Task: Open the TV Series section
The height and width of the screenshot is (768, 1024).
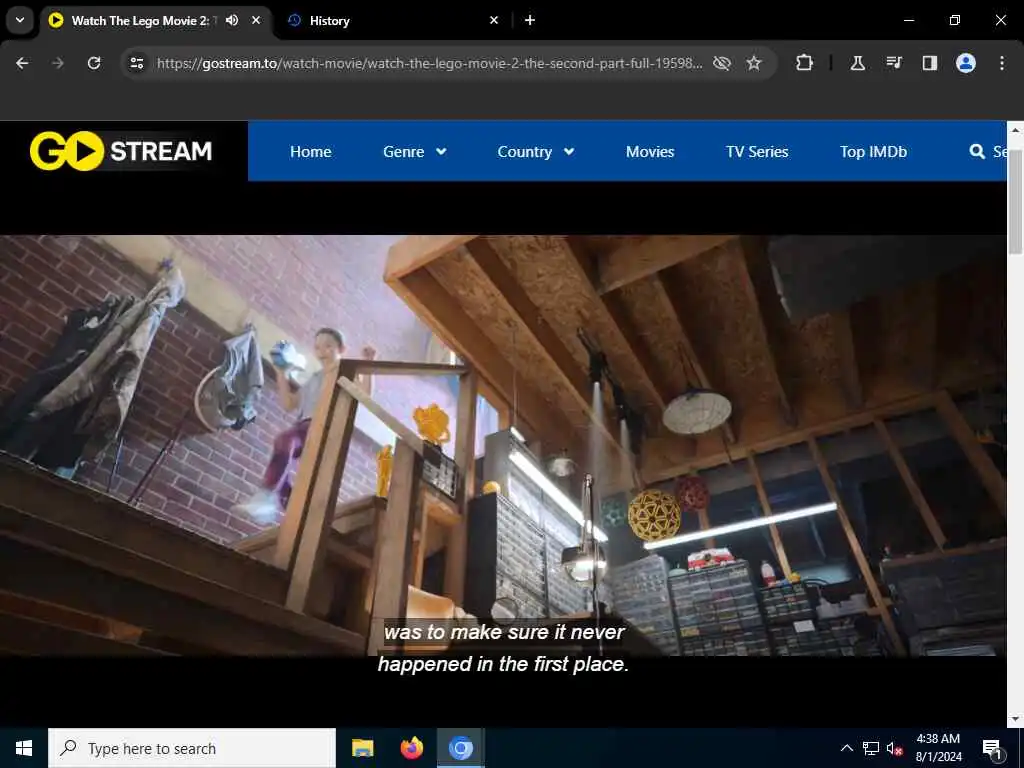Action: click(x=757, y=152)
